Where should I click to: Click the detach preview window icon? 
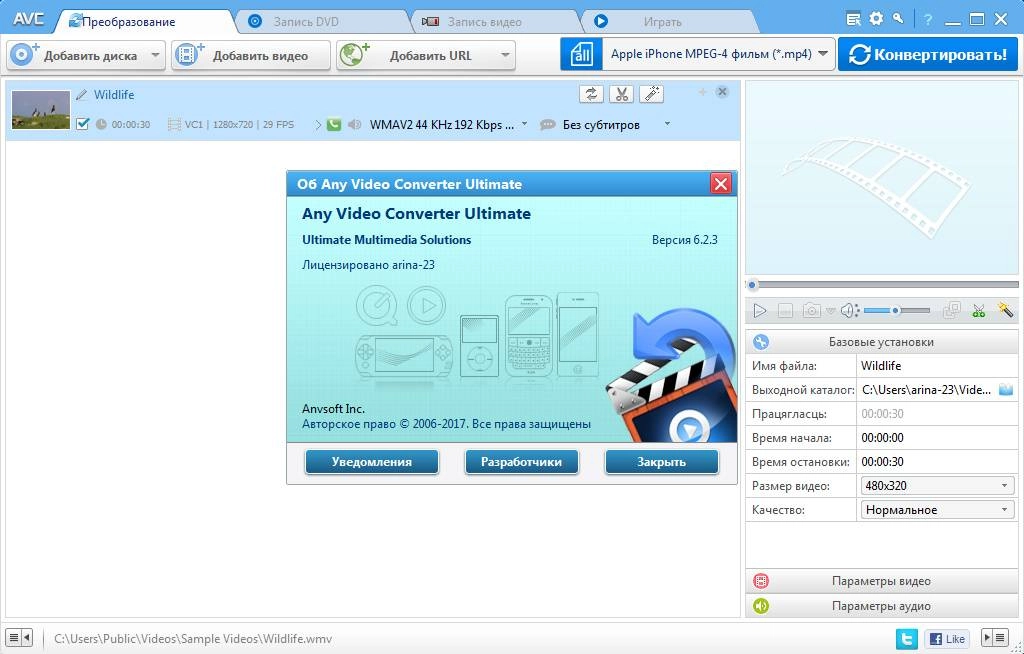pyautogui.click(x=952, y=310)
